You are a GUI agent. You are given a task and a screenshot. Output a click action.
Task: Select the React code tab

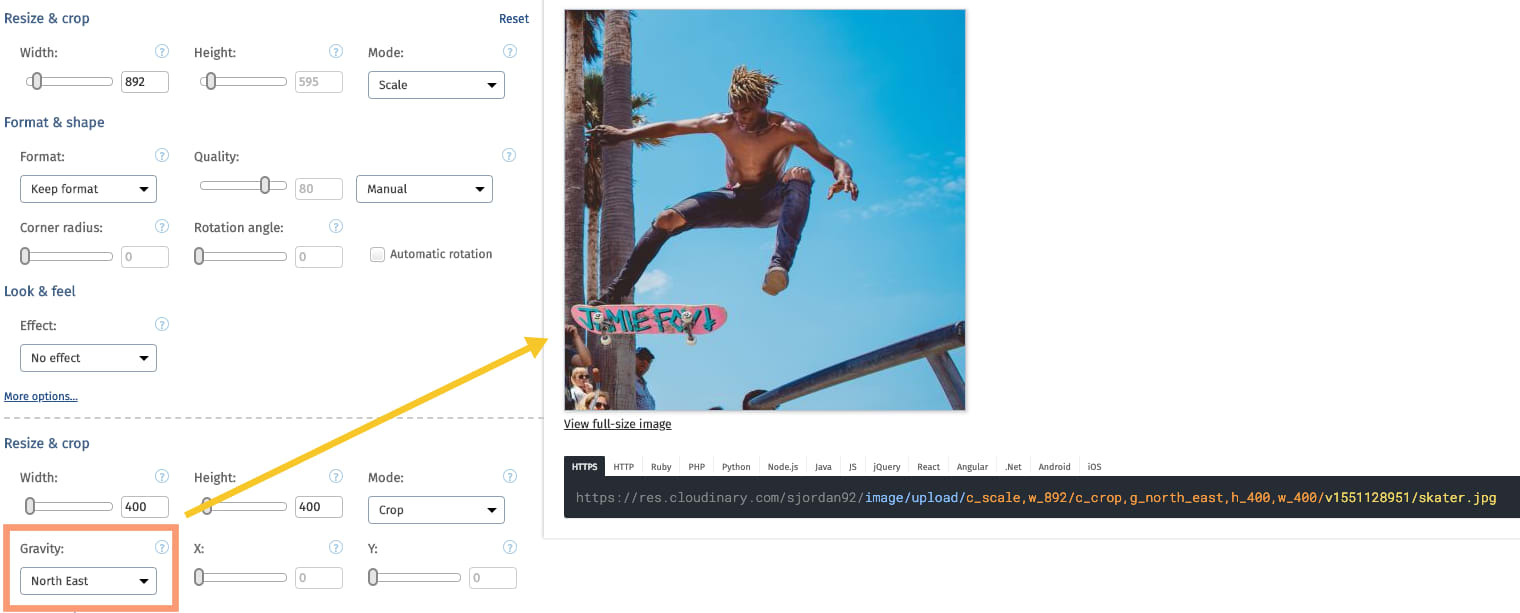pos(929,467)
